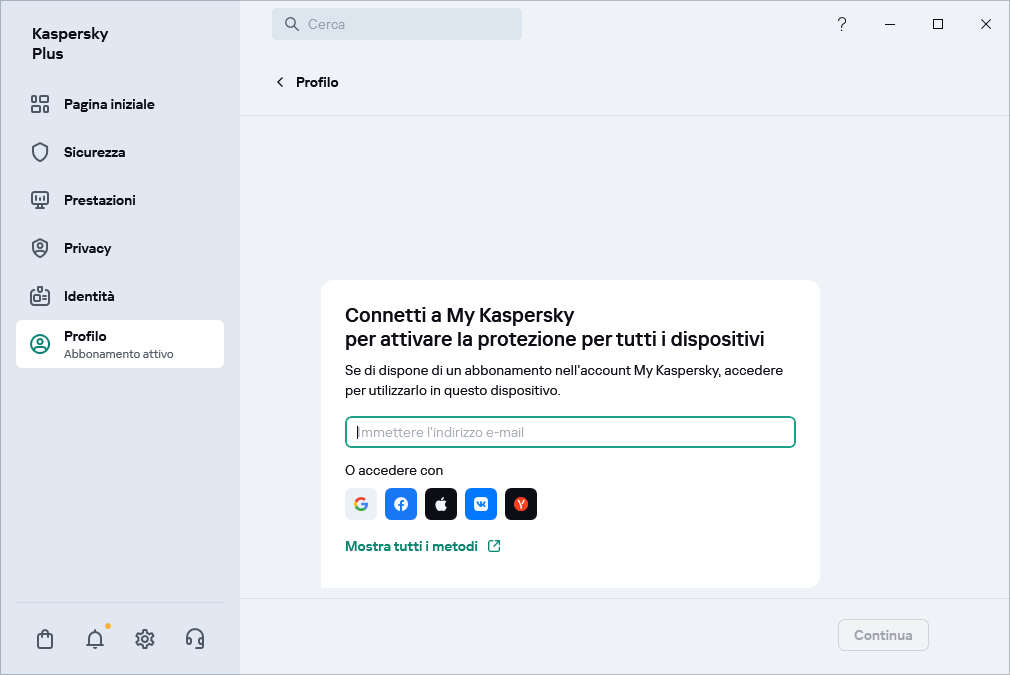Open notifications bell icon
Viewport: 1010px width, 675px height.
(95, 639)
